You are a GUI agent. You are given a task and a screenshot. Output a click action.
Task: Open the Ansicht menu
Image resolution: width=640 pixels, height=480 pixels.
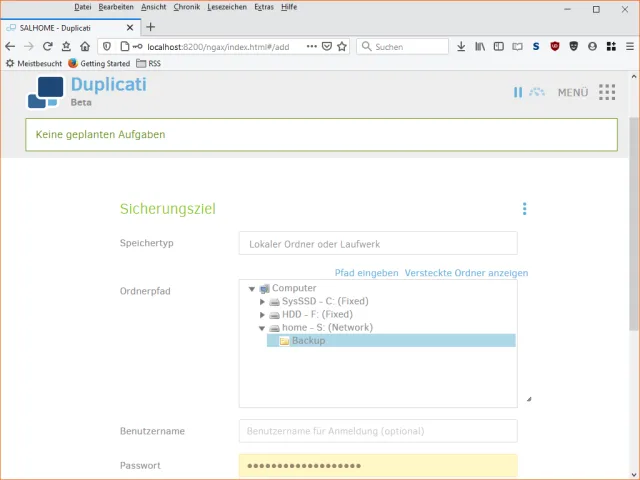point(153,7)
